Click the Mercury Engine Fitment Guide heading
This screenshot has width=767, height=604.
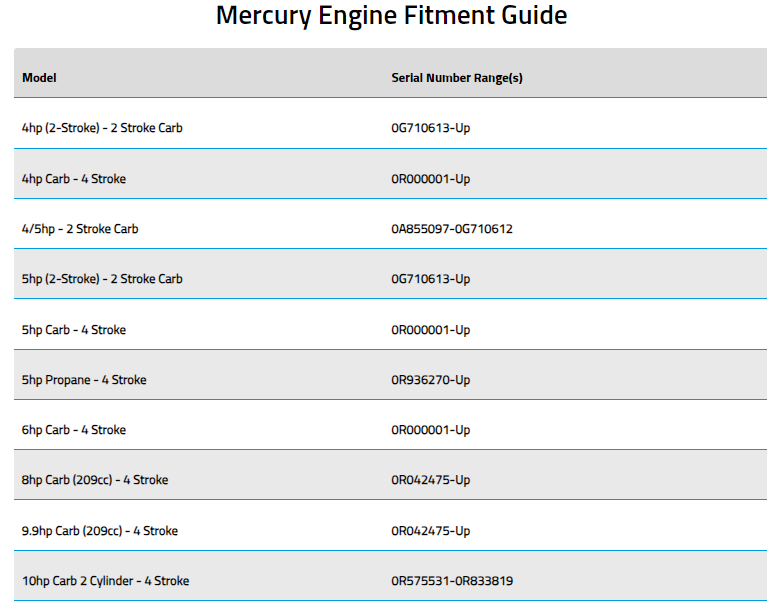pyautogui.click(x=391, y=17)
